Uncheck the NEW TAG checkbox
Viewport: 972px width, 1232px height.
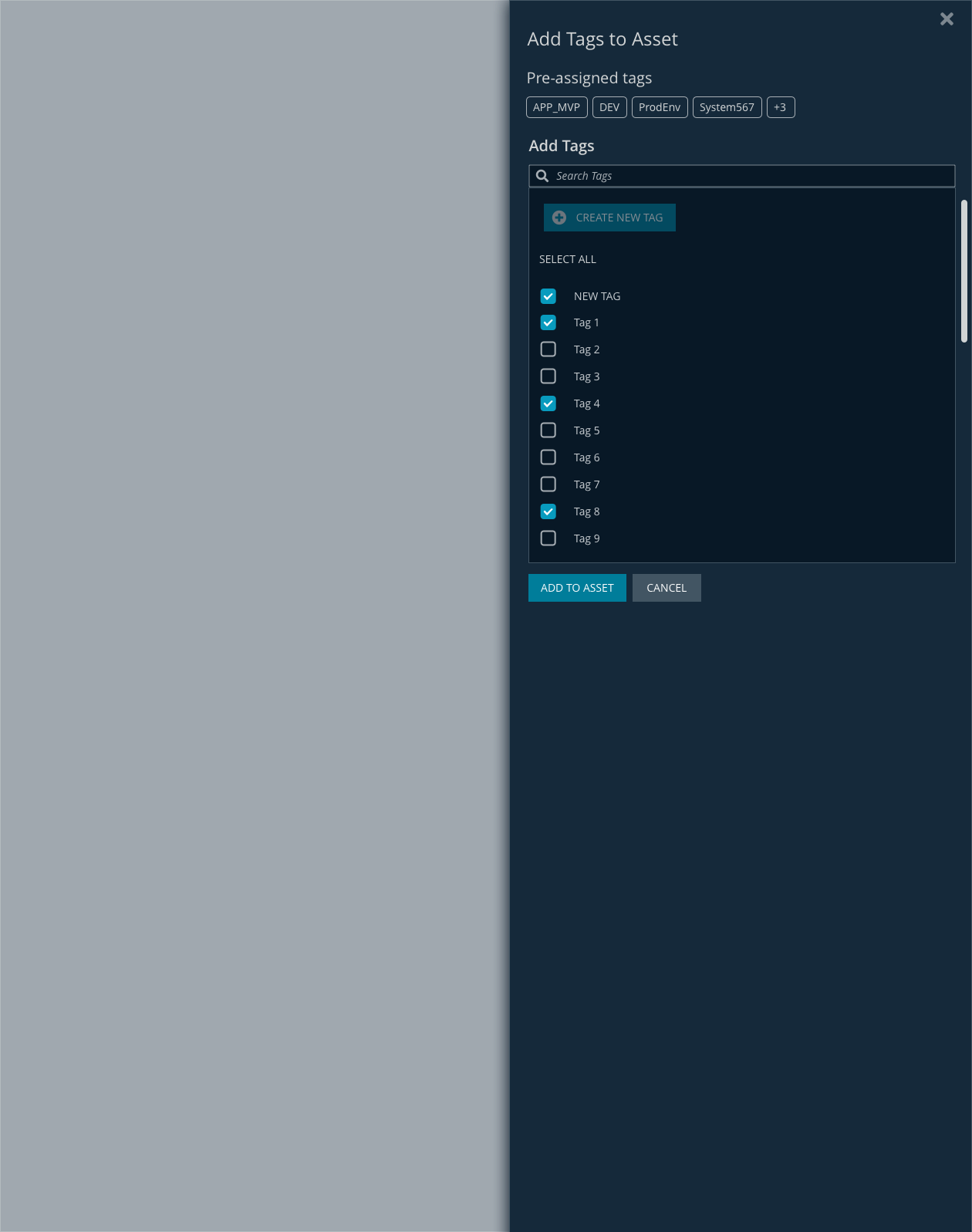548,296
